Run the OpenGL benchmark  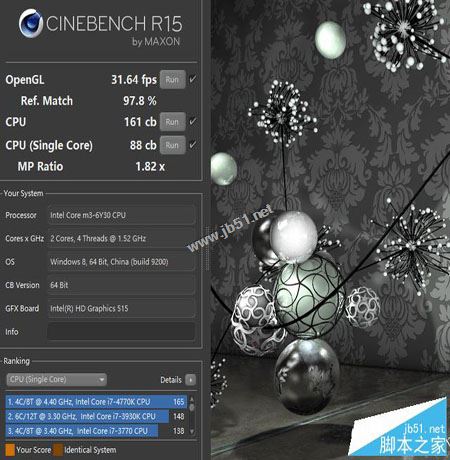tap(172, 80)
